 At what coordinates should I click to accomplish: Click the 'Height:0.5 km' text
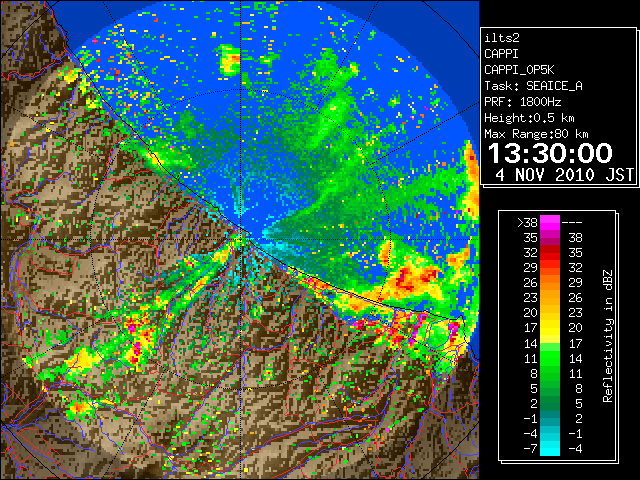(x=529, y=118)
